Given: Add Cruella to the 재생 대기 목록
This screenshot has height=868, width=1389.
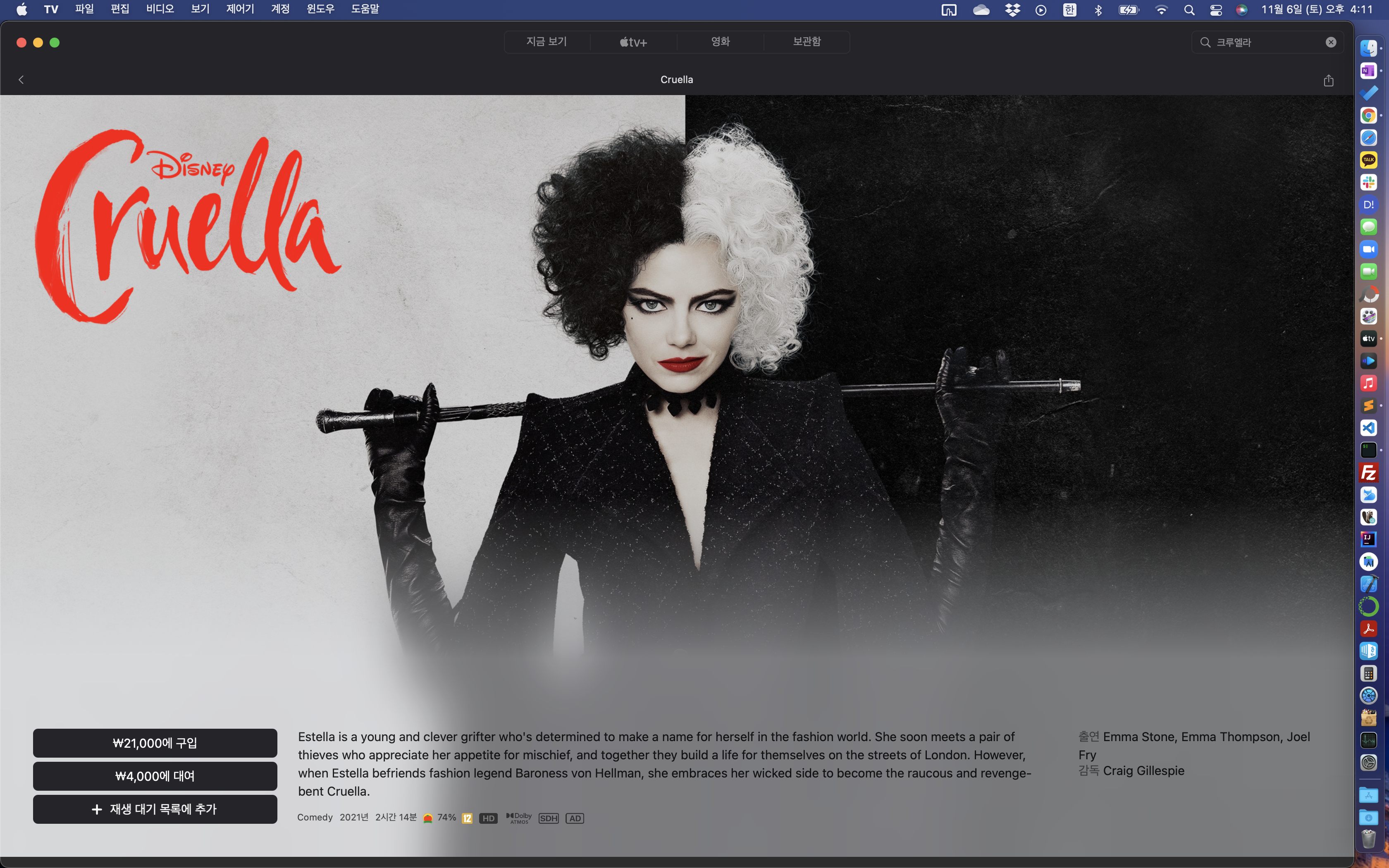Looking at the screenshot, I should [x=155, y=809].
